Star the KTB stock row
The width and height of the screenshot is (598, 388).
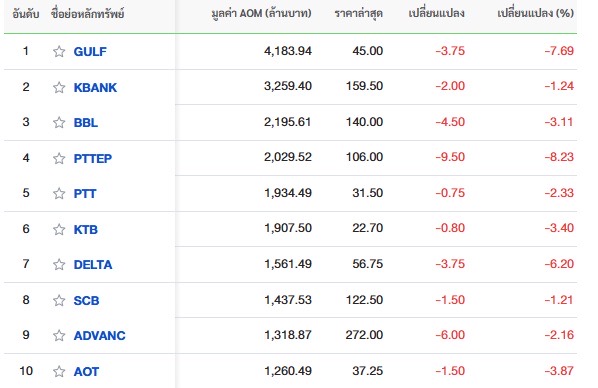tap(59, 229)
